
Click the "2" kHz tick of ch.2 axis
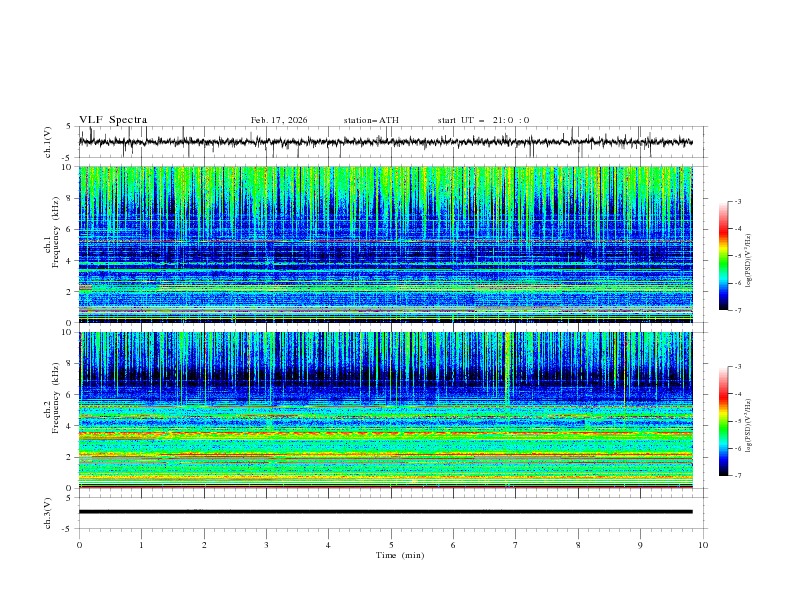pyautogui.click(x=70, y=457)
